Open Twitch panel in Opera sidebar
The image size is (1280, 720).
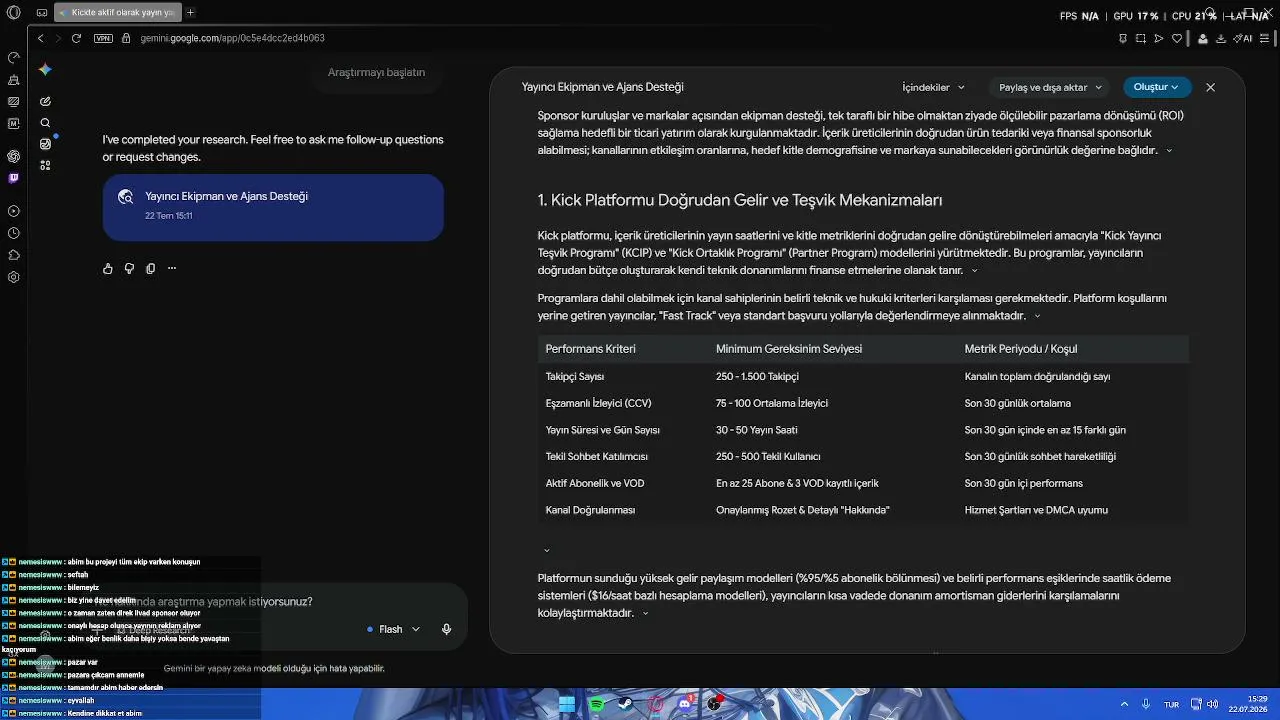[13, 178]
